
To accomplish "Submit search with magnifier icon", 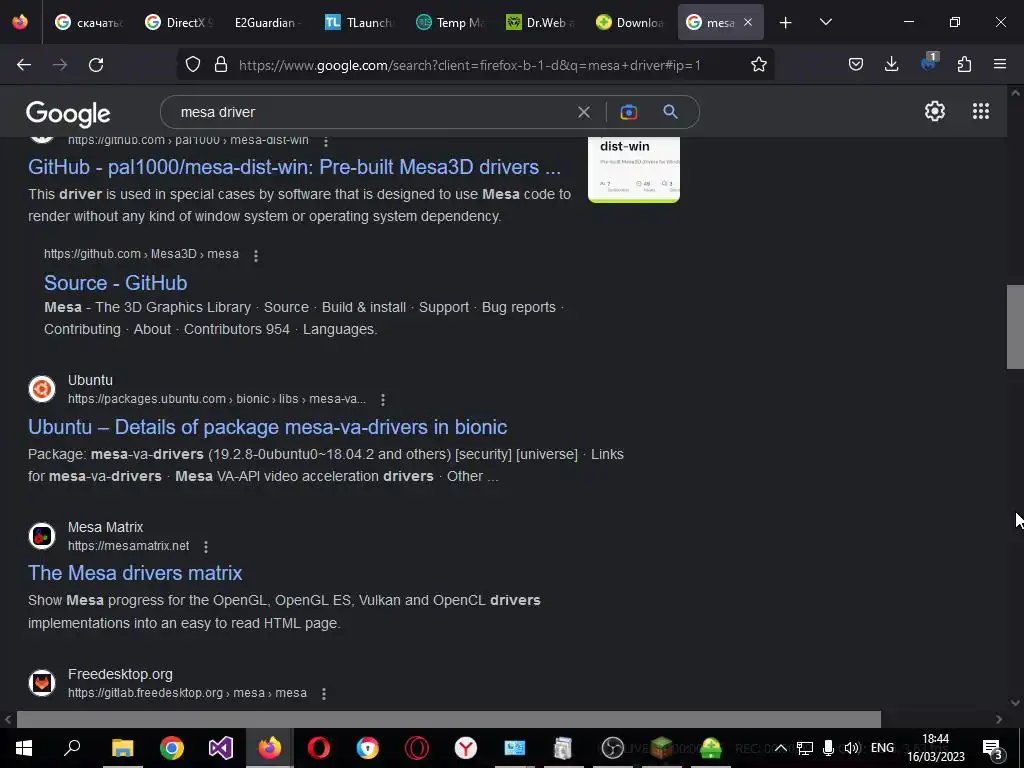I will click(x=670, y=112).
